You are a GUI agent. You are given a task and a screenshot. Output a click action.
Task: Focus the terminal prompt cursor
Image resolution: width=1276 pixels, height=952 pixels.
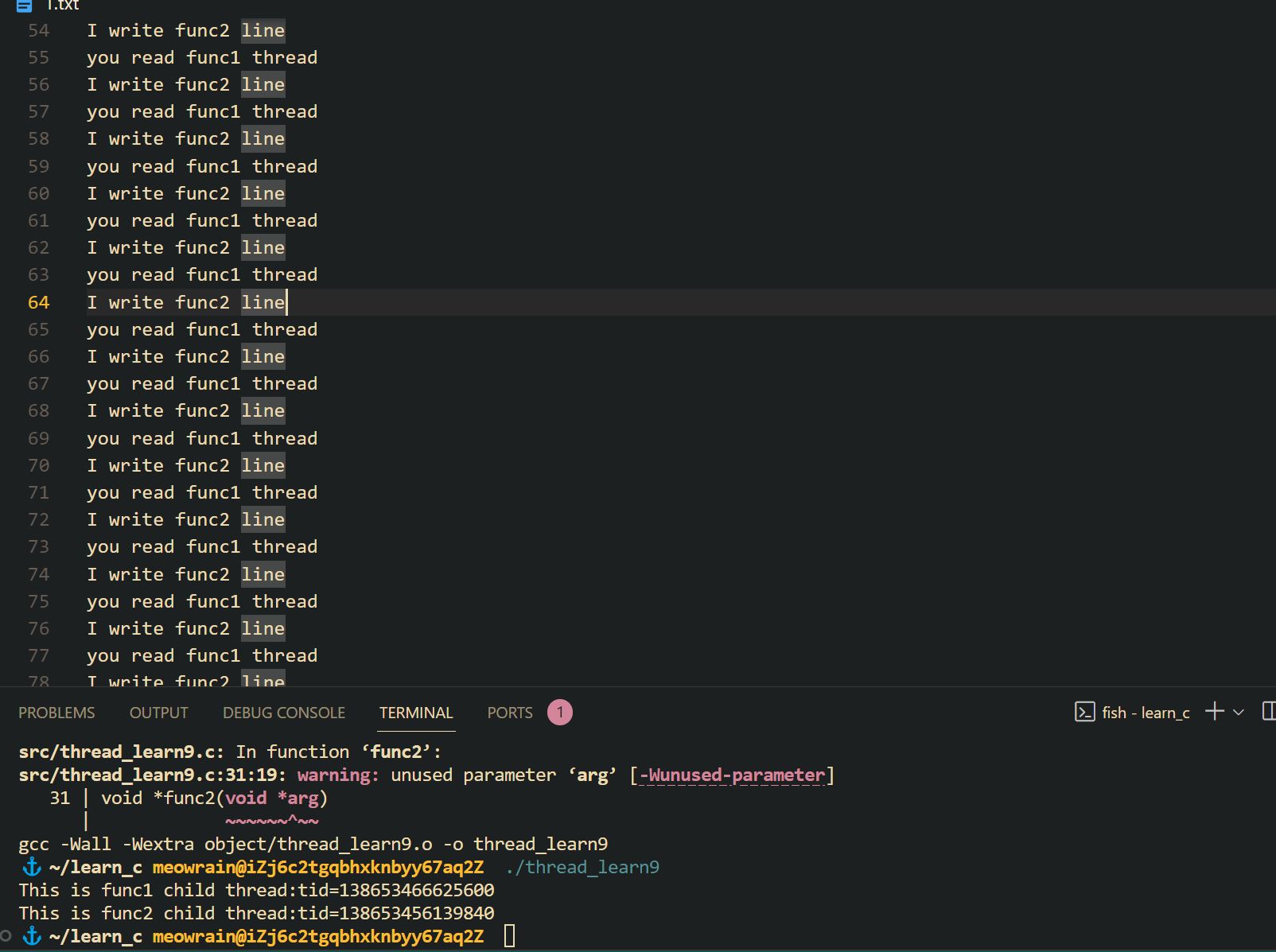[x=509, y=936]
